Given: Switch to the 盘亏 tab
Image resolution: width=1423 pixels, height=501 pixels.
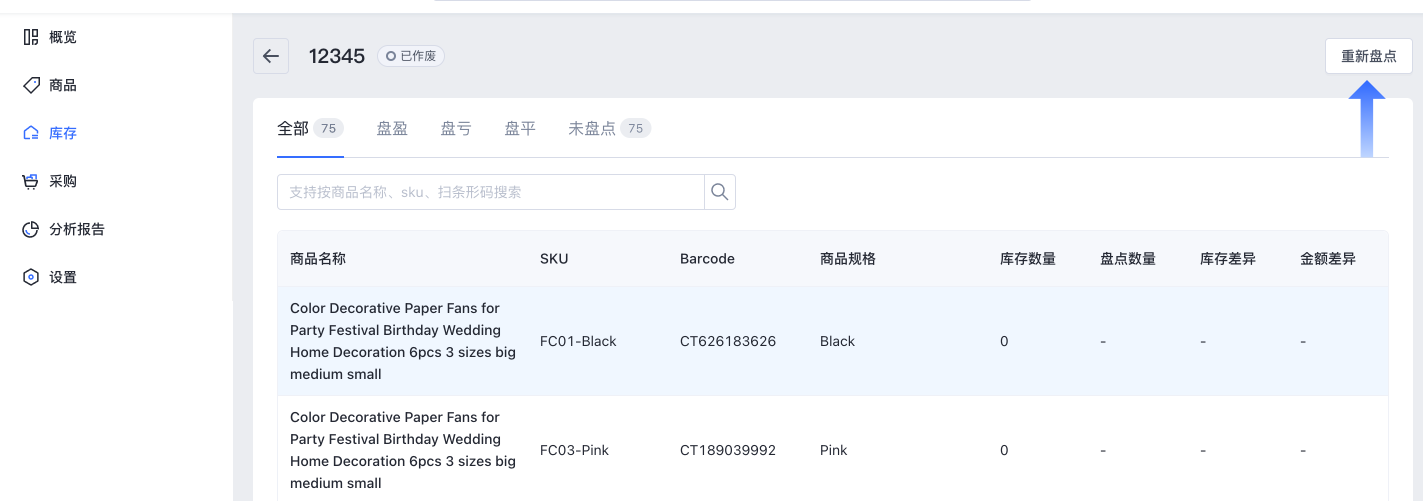Looking at the screenshot, I should [x=456, y=128].
